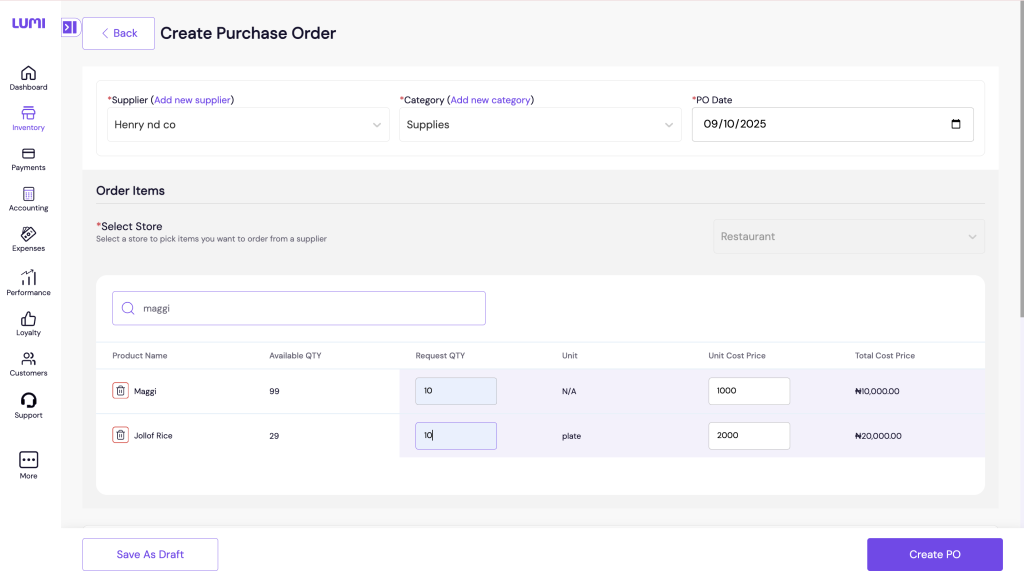Viewport: 1024px width, 581px height.
Task: View Performance analytics
Action: (x=28, y=281)
